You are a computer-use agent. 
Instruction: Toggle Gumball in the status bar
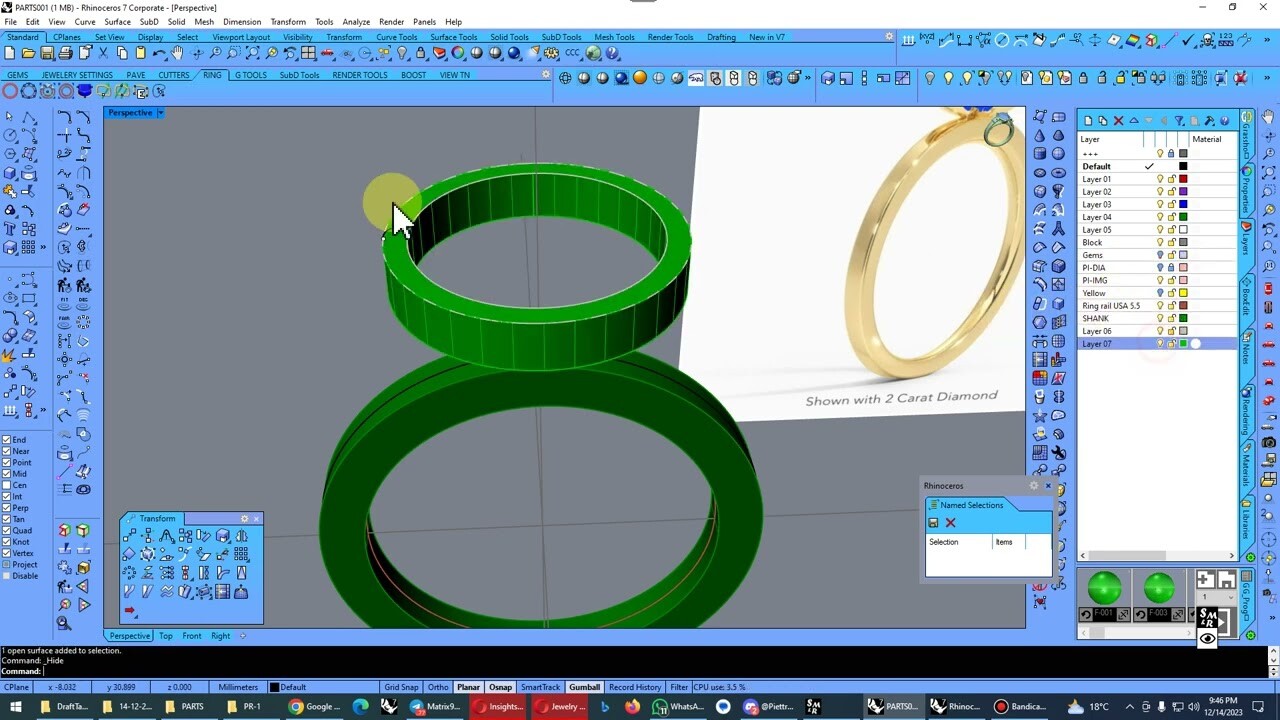(584, 687)
